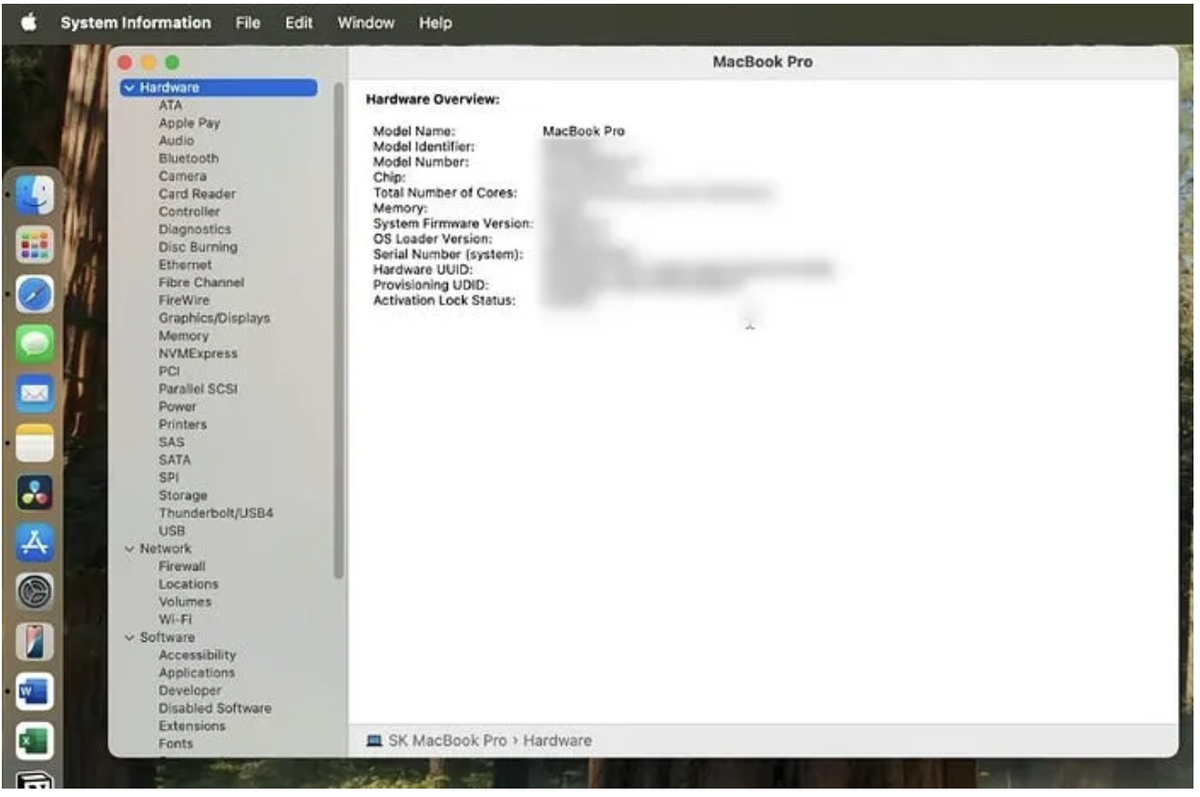Click the laptop icon in path bar
Screen dimensions: 1200x797
374,741
